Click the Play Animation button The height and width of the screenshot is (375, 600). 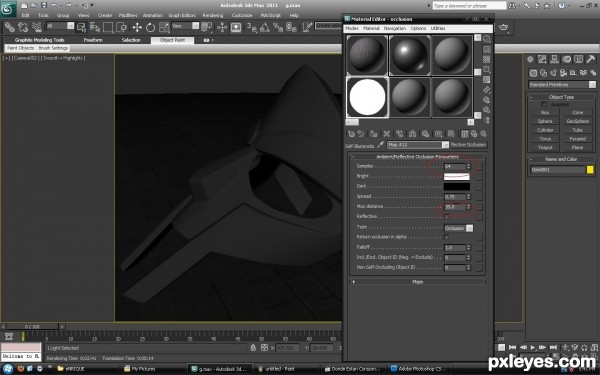pyautogui.click(x=533, y=347)
